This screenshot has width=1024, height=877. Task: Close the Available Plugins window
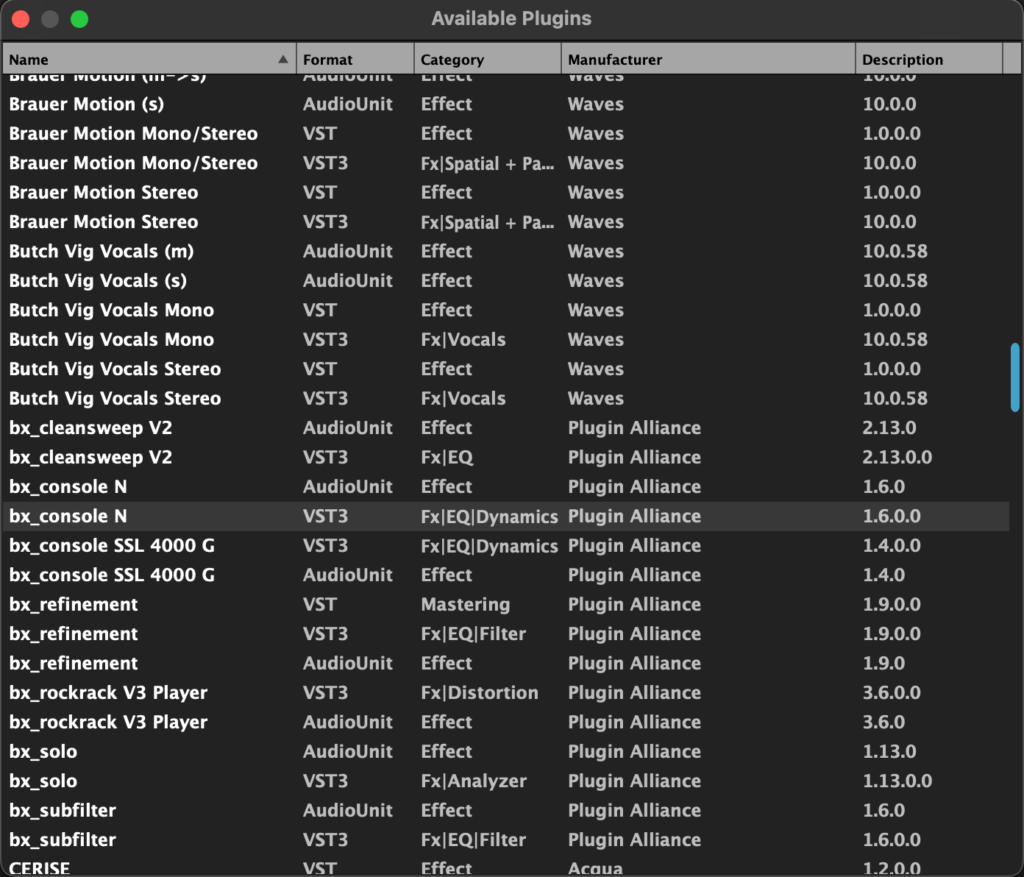point(21,19)
